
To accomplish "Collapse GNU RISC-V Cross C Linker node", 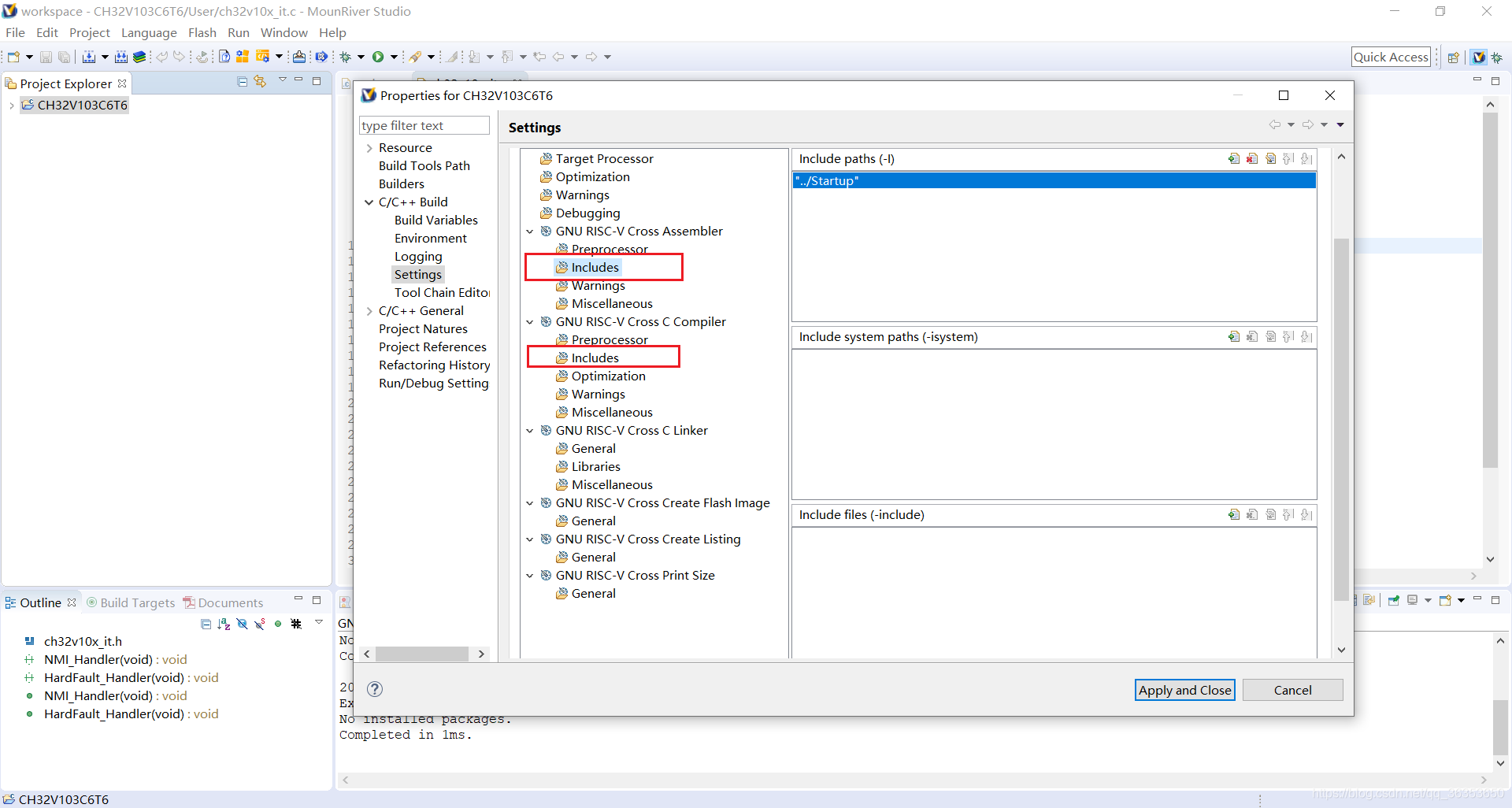I will 530,431.
